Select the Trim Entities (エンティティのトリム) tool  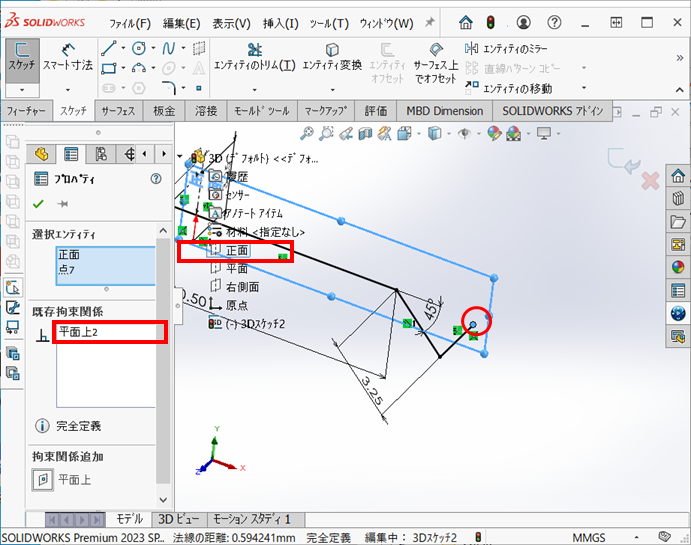(256, 57)
